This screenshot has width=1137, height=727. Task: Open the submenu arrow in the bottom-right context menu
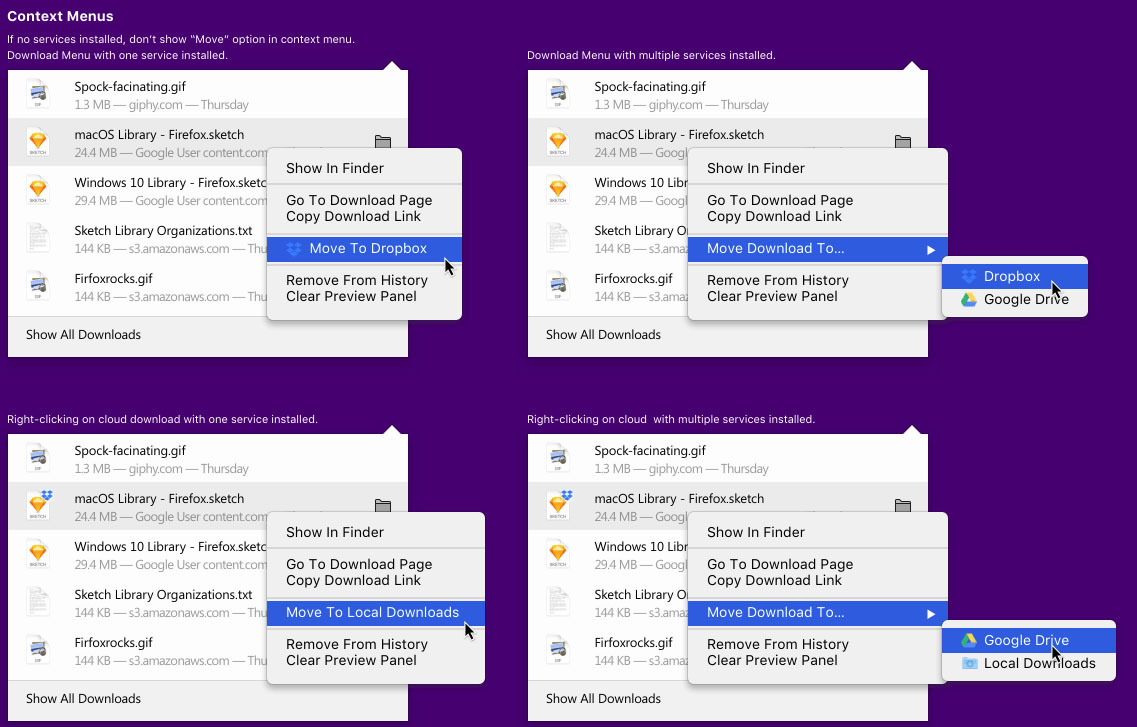click(x=932, y=613)
